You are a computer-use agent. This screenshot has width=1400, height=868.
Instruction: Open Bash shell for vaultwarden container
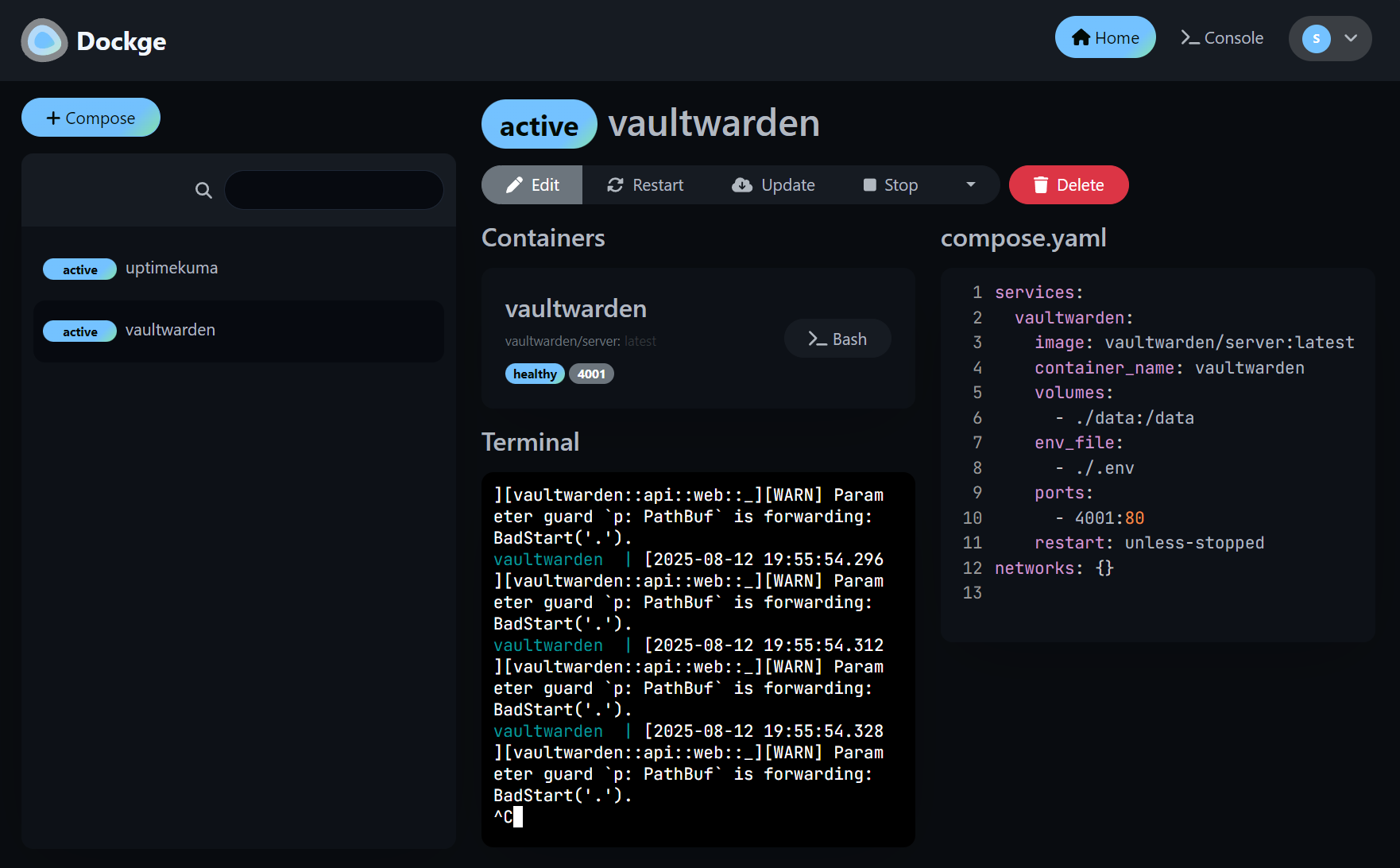[837, 339]
